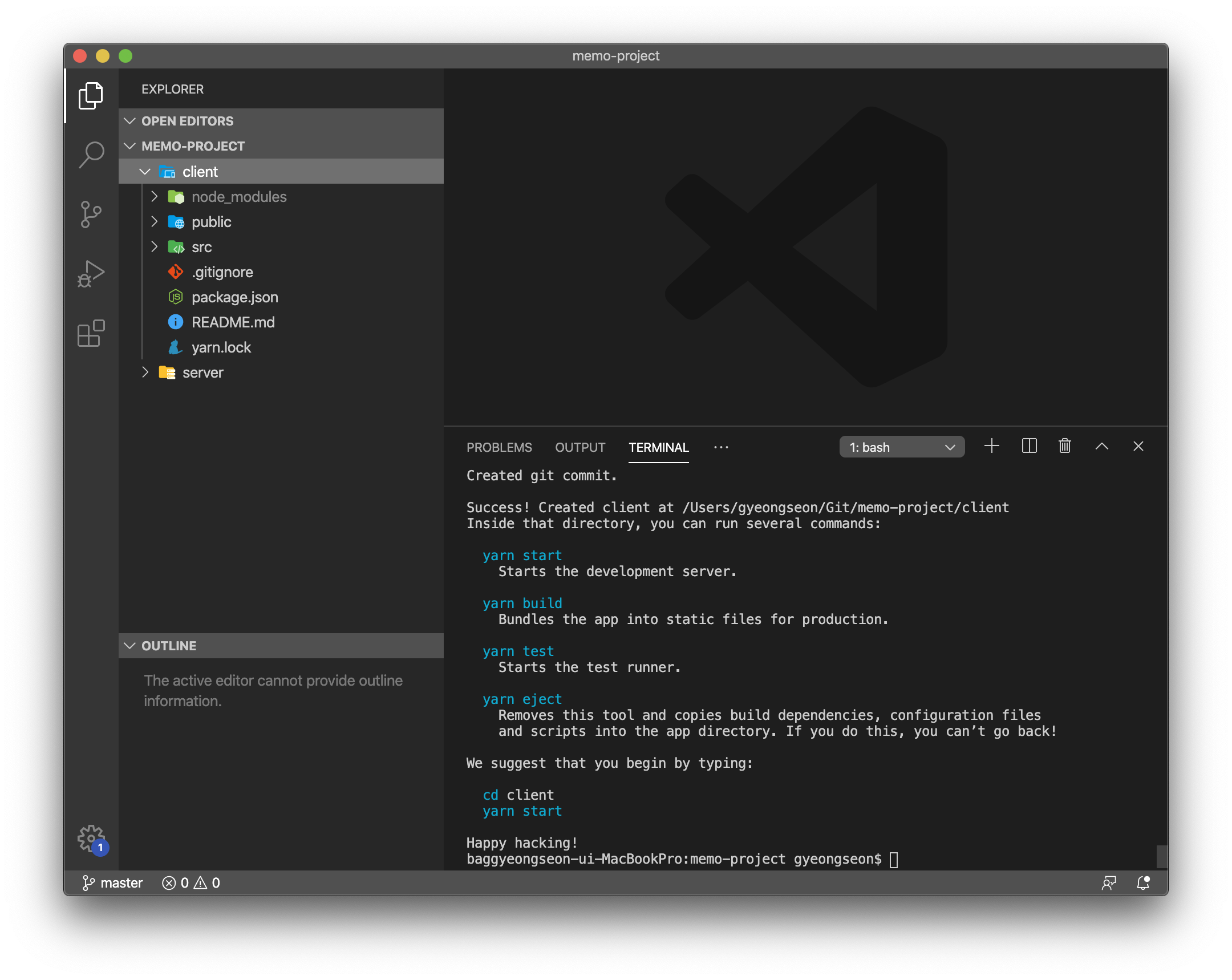Kill terminal with trash icon
The height and width of the screenshot is (980, 1232).
[1064, 446]
